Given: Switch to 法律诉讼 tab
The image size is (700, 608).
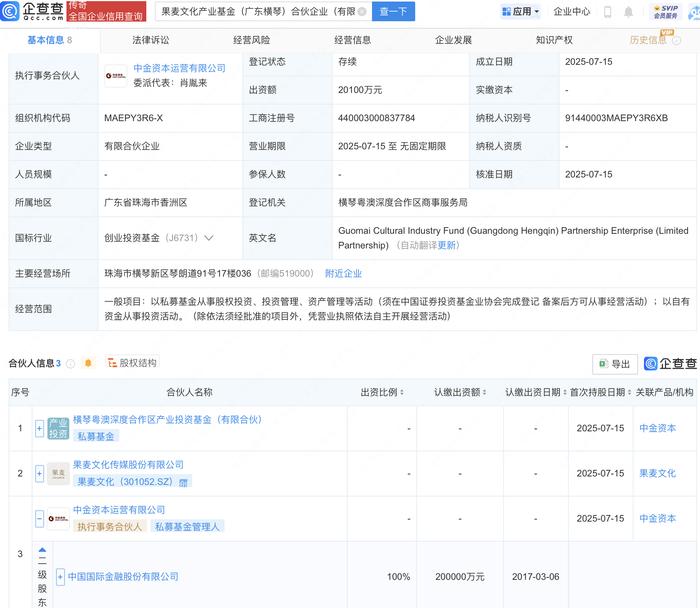Looking at the screenshot, I should pyautogui.click(x=151, y=40).
